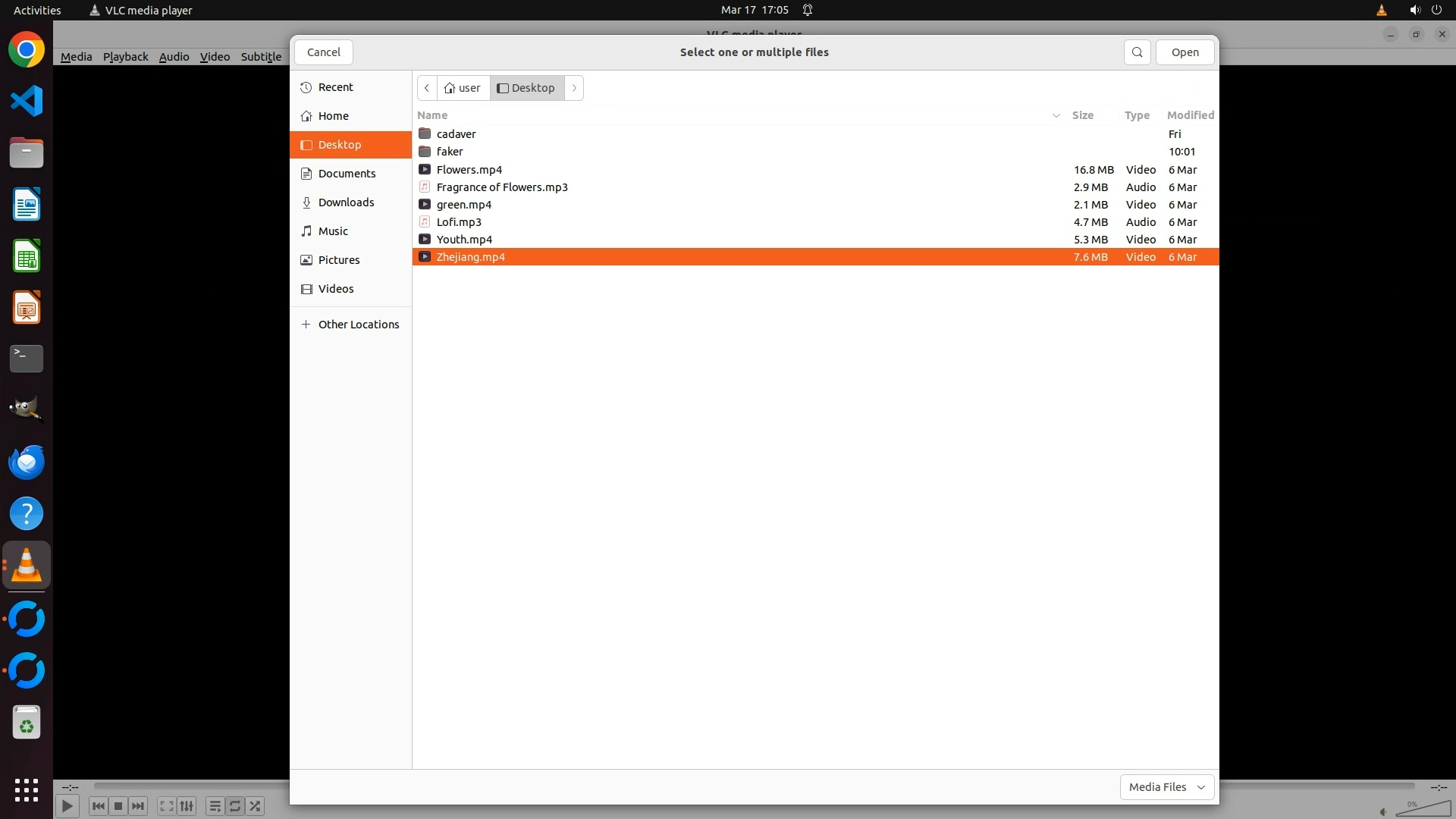
Task: Open the Media Files filter dropdown
Action: tap(1166, 787)
